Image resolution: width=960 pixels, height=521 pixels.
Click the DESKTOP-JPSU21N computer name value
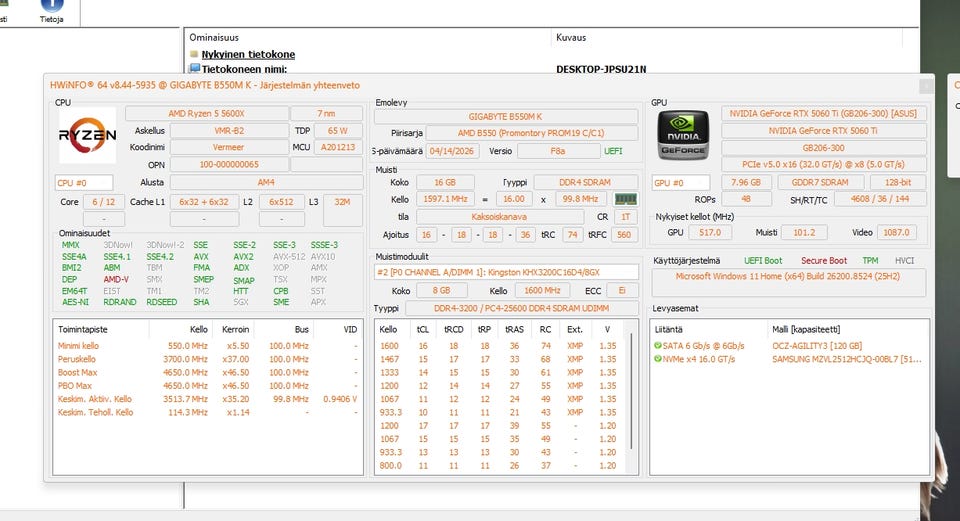pyautogui.click(x=601, y=69)
